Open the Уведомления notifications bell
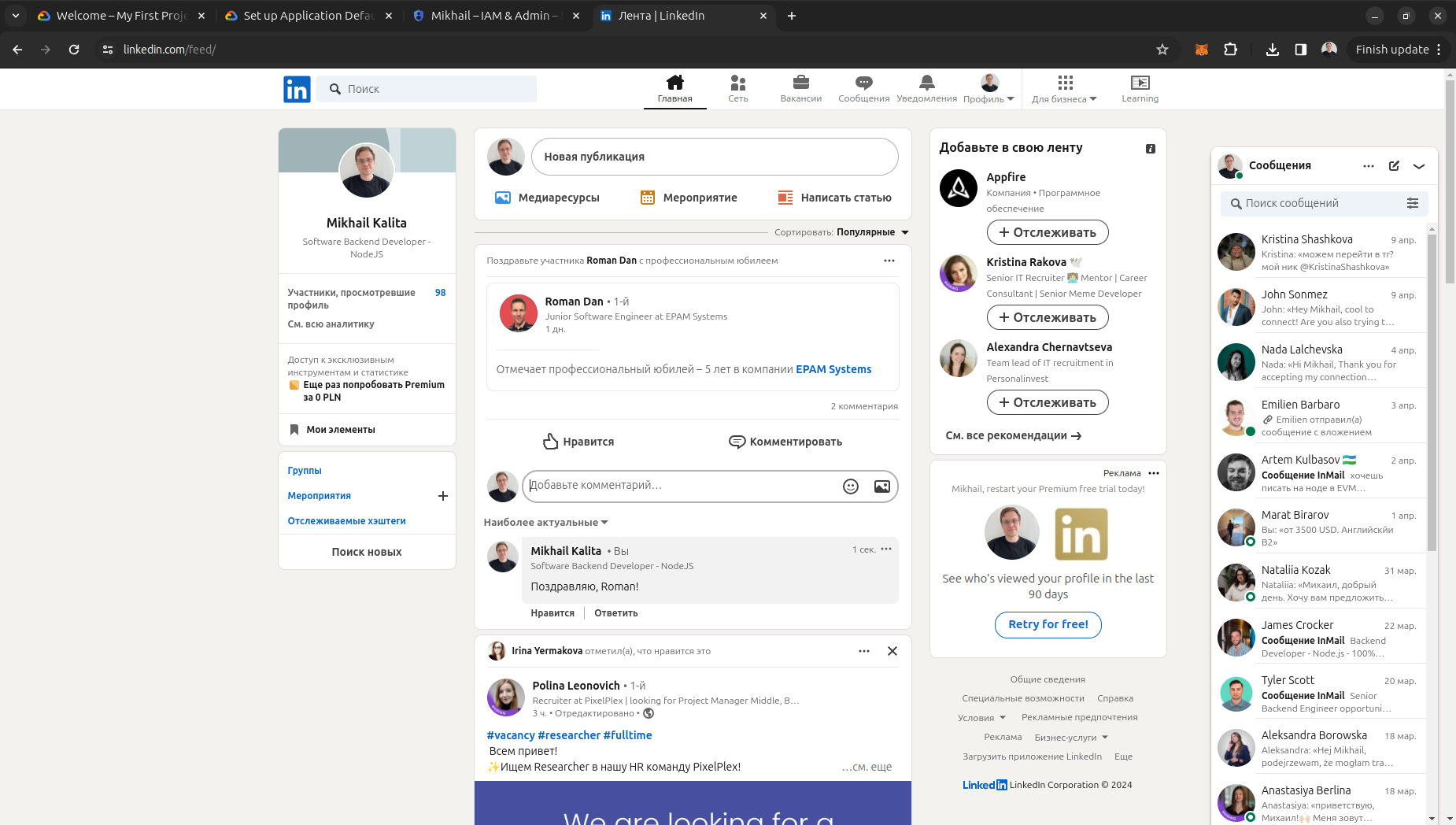 927,88
